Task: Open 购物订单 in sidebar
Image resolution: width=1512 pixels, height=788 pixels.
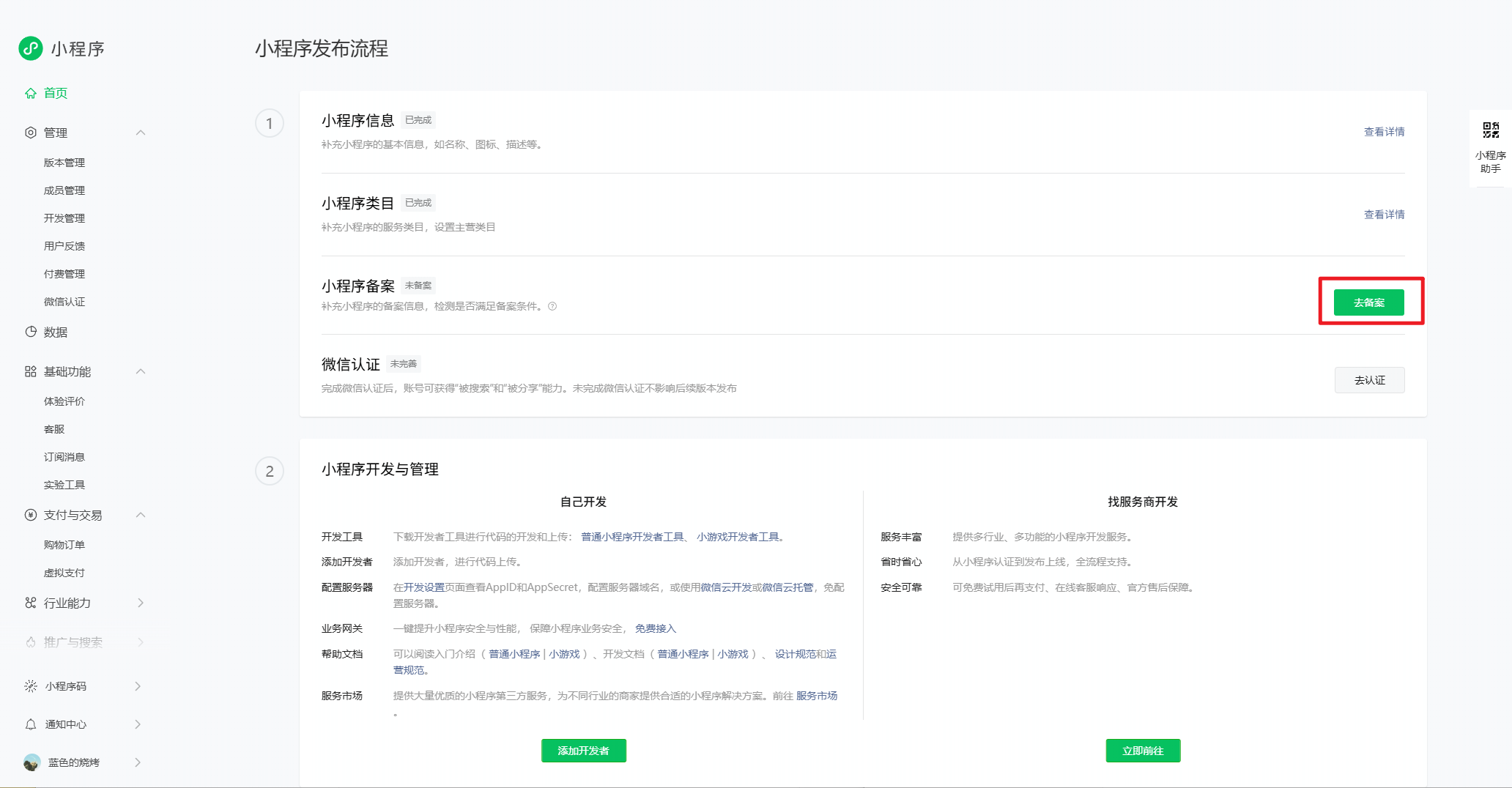Action: [x=64, y=545]
